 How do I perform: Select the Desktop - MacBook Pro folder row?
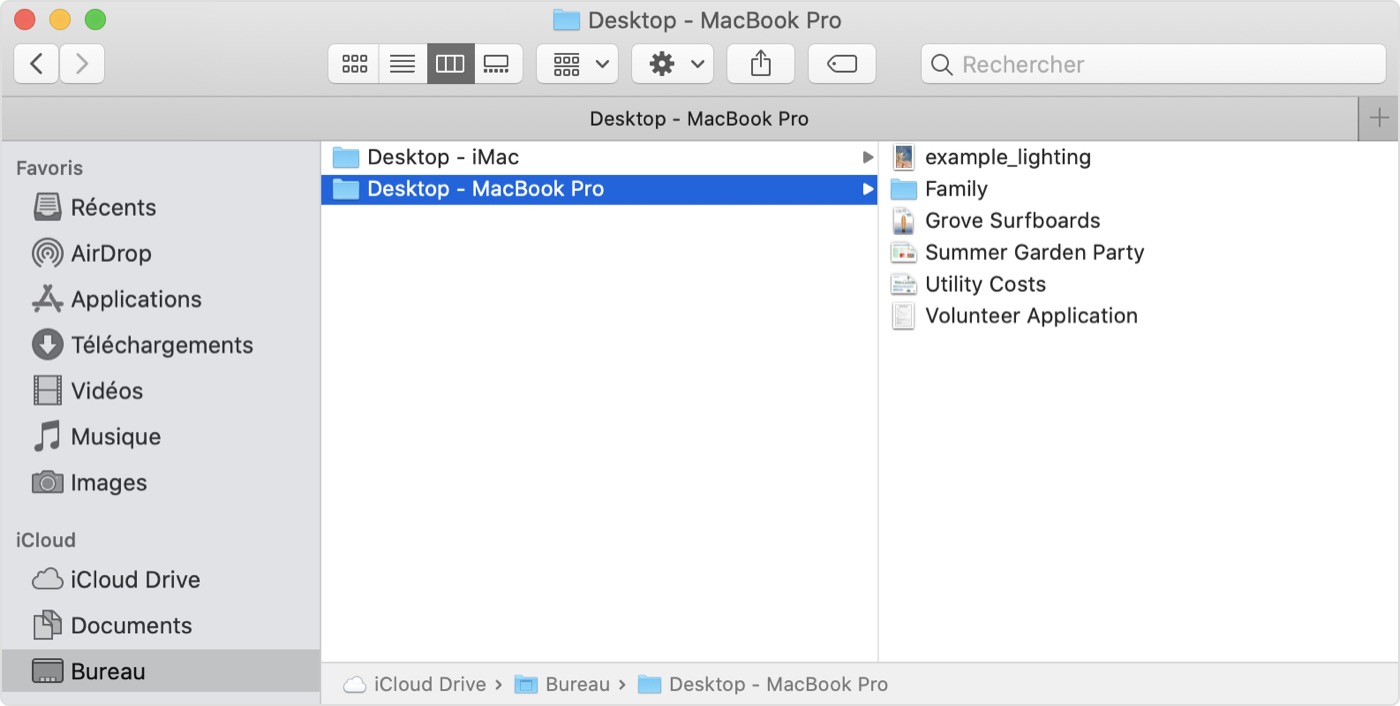[x=599, y=189]
